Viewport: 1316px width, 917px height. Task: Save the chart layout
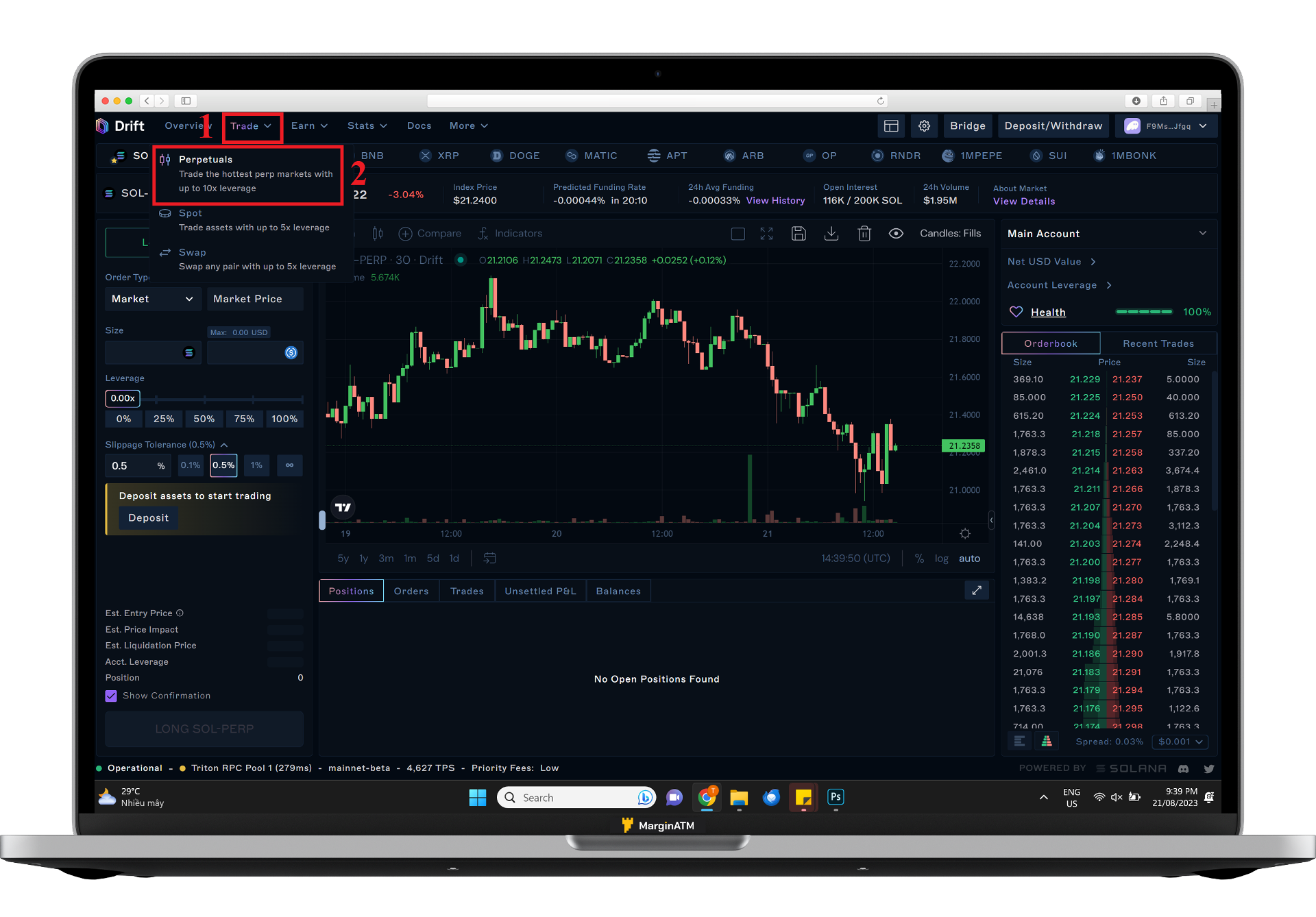[x=799, y=234]
